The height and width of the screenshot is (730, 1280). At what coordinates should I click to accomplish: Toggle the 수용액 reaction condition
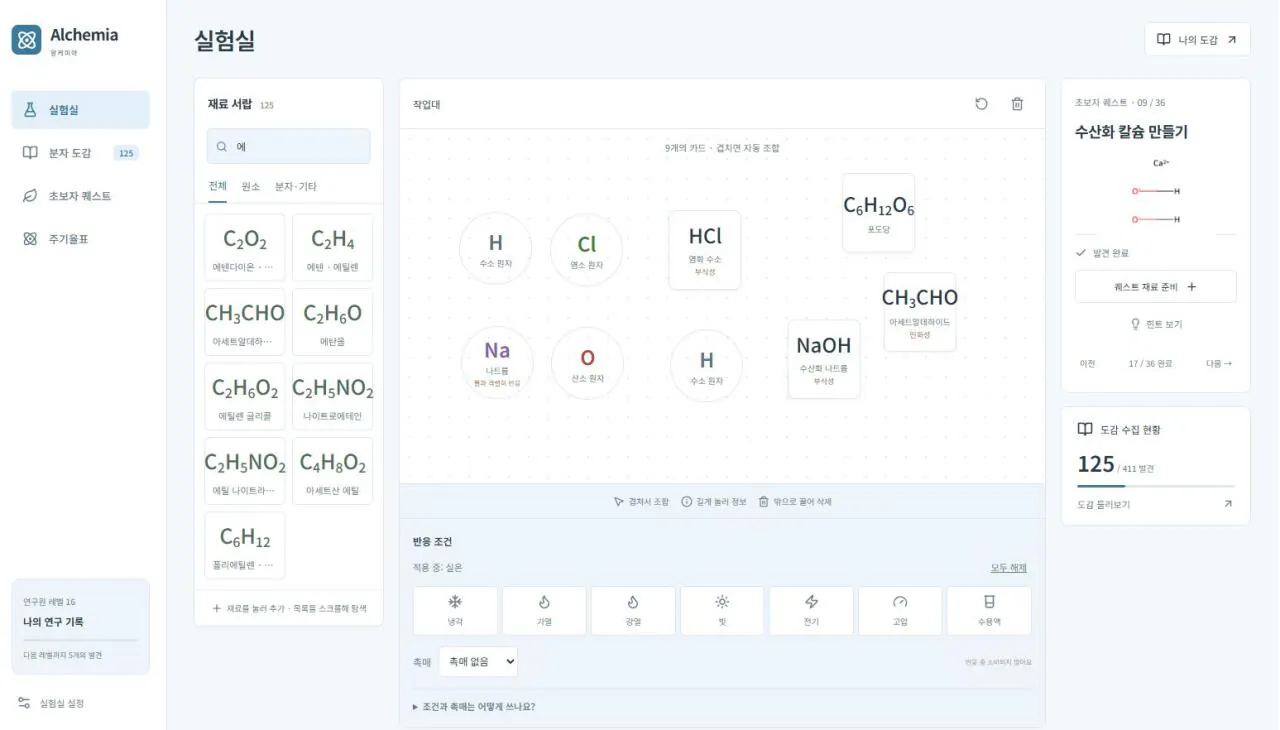[989, 610]
